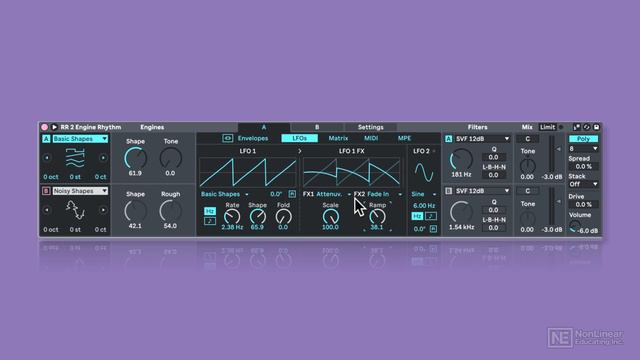Switch to engine A tab
The image size is (640, 360).
point(264,127)
